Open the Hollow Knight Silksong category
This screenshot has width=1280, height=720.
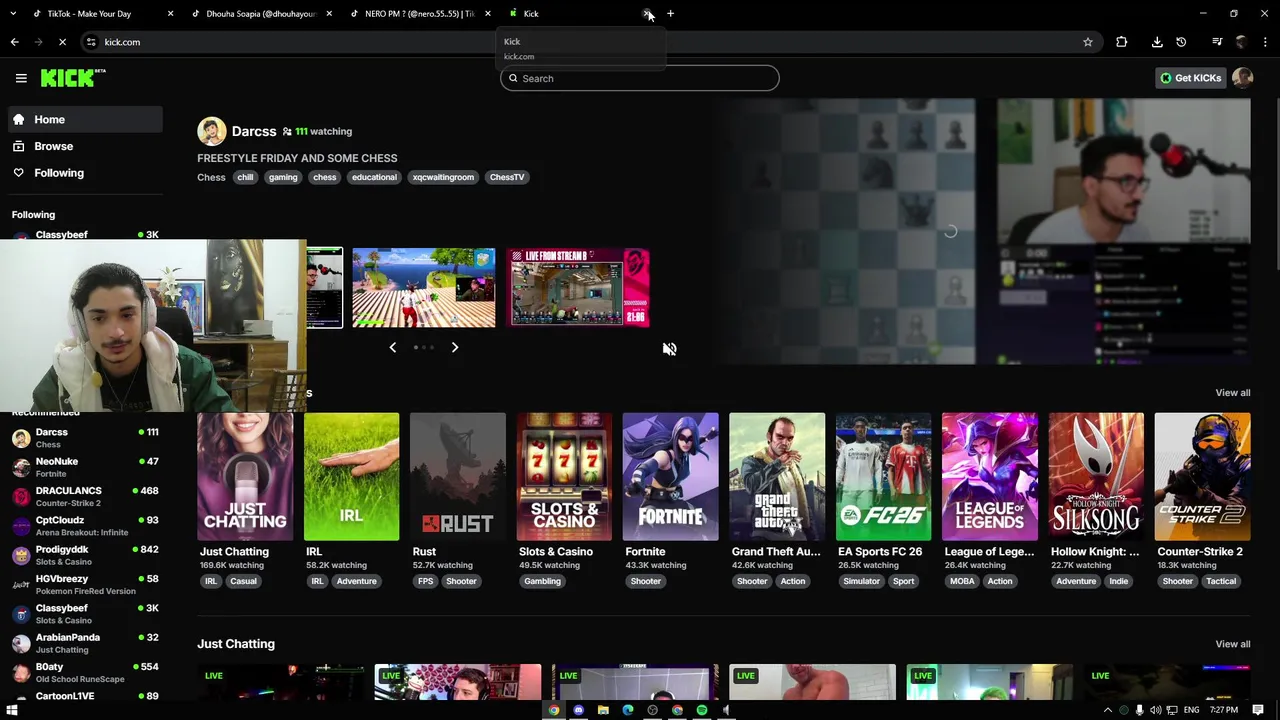tap(1097, 477)
